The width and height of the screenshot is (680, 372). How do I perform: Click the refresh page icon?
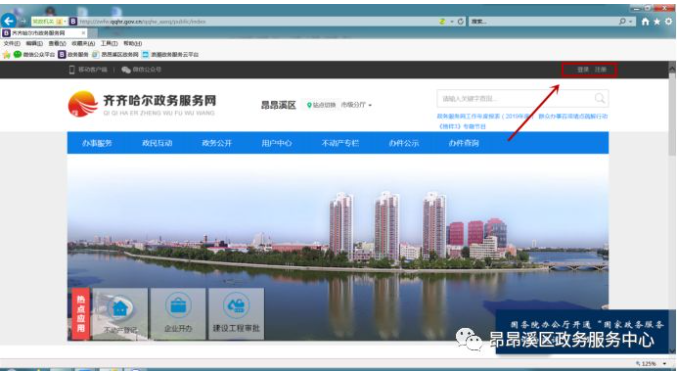pyautogui.click(x=461, y=21)
